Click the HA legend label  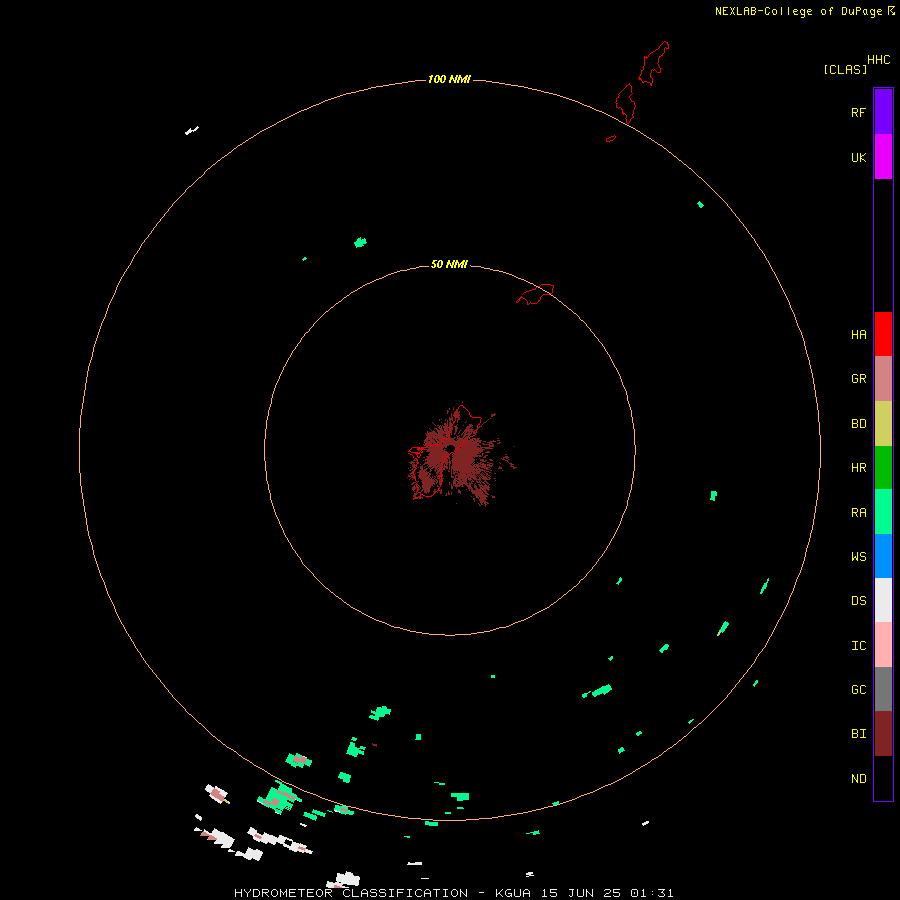859,335
